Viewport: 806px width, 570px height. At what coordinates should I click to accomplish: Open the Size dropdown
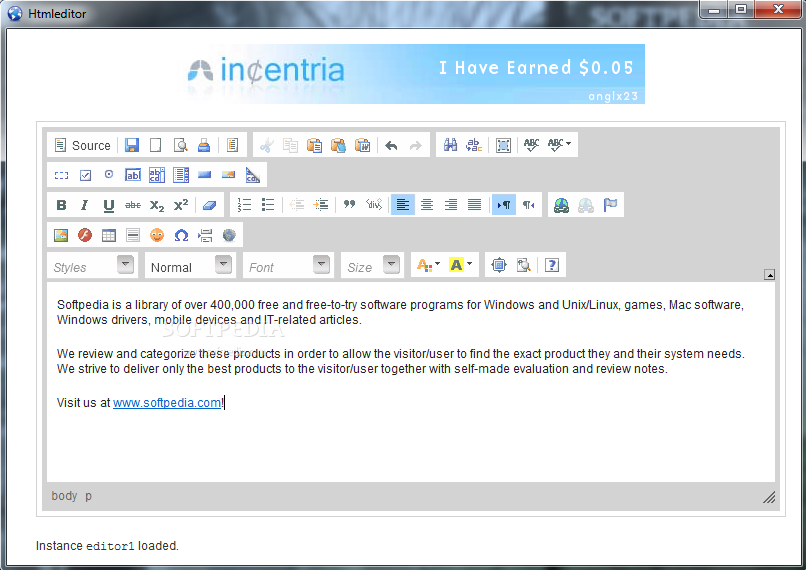pyautogui.click(x=372, y=265)
